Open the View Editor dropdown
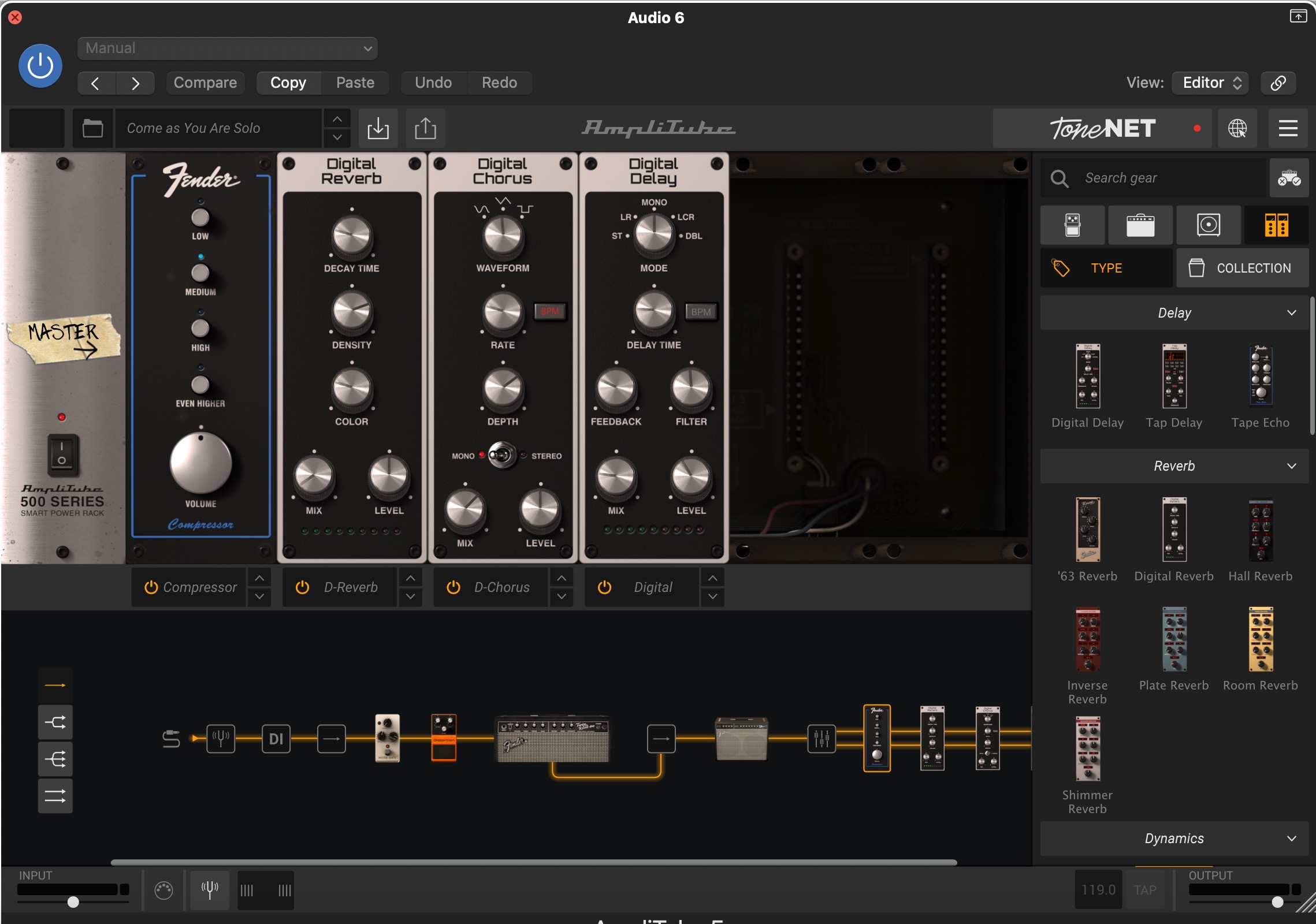Screen dimensions: 1316x924 (x=1211, y=83)
